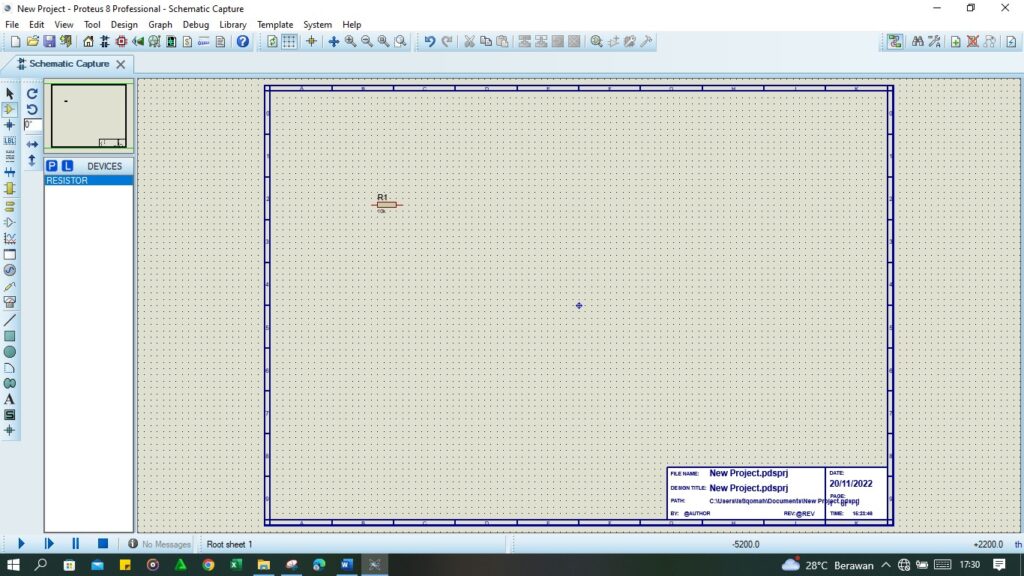Toggle the grid dots display
This screenshot has width=1024, height=576.
tap(288, 41)
